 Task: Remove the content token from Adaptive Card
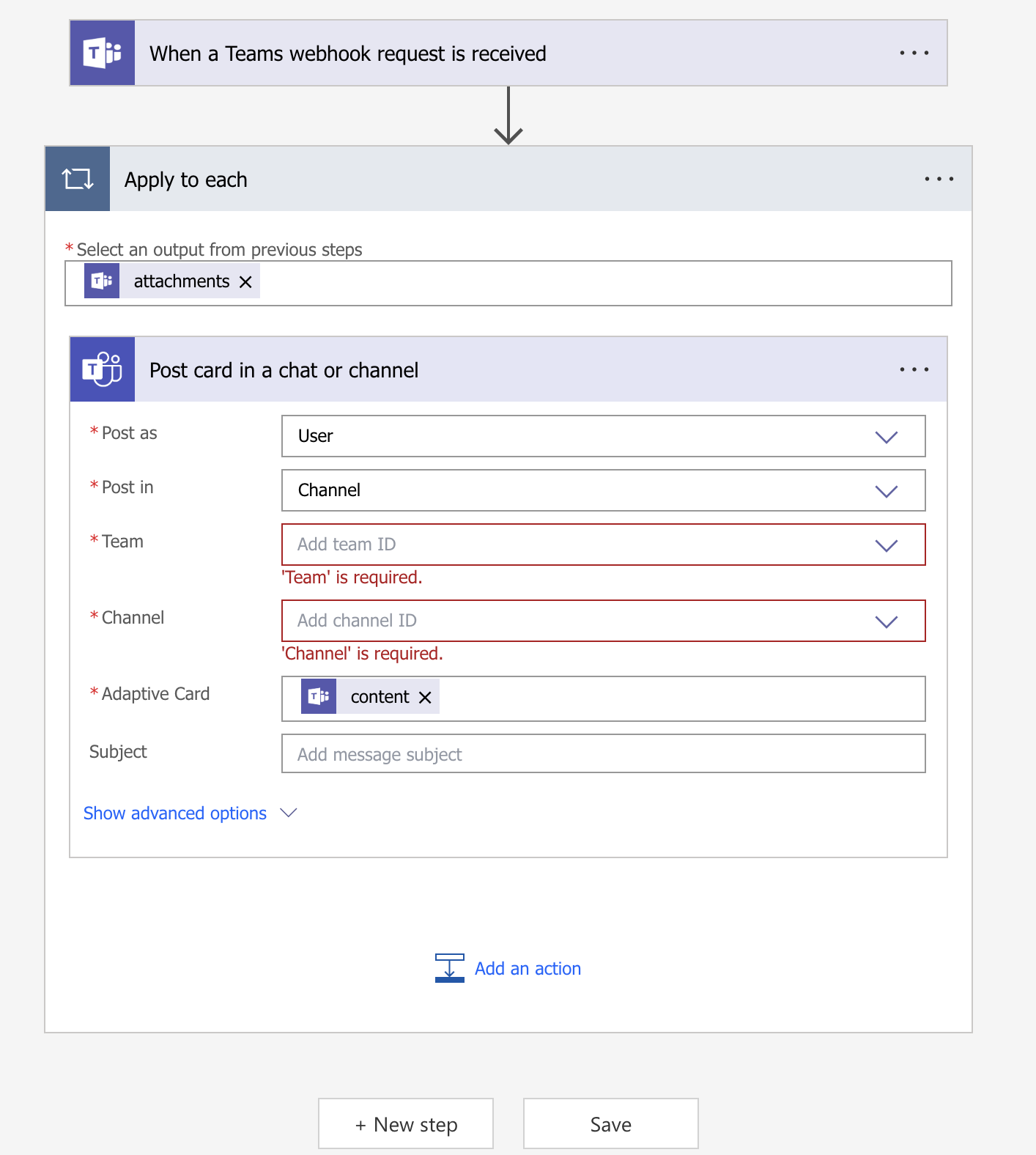click(425, 698)
